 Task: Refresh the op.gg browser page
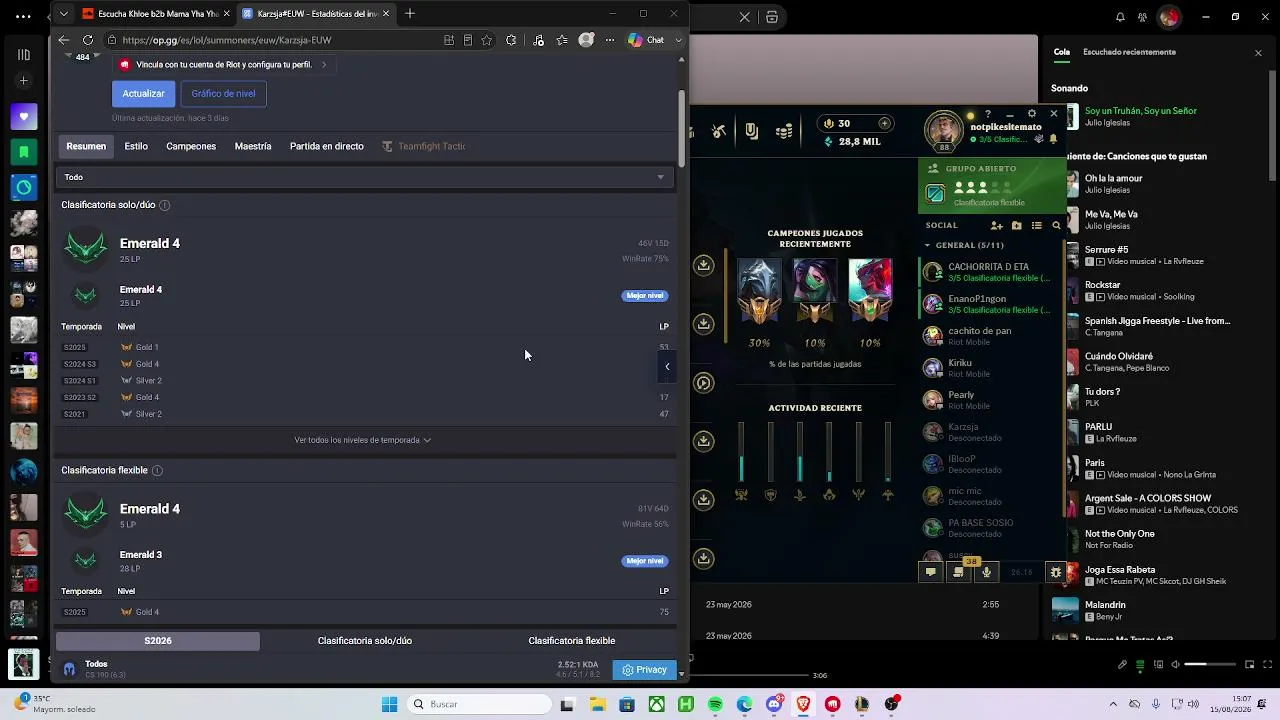coord(88,40)
